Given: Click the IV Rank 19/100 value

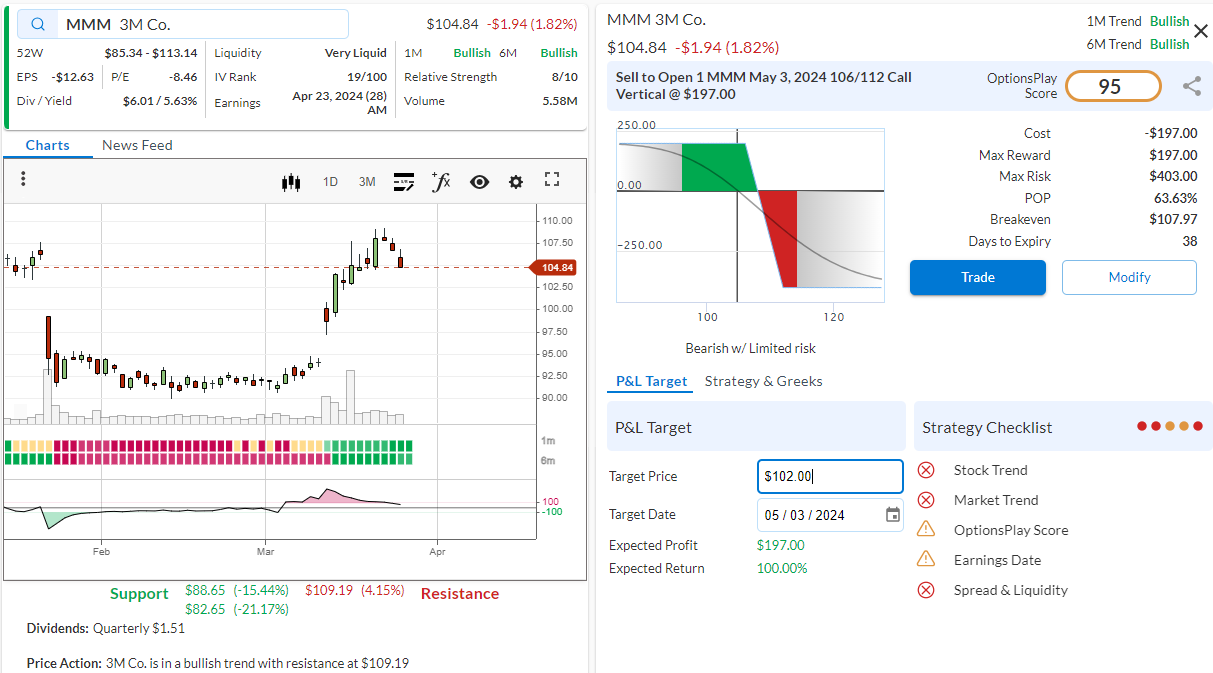Looking at the screenshot, I should 367,77.
